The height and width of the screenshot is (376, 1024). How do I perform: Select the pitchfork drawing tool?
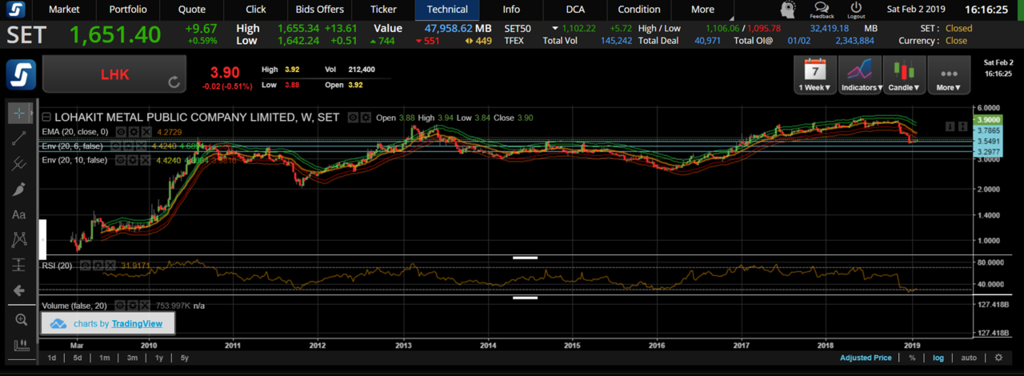coord(19,164)
